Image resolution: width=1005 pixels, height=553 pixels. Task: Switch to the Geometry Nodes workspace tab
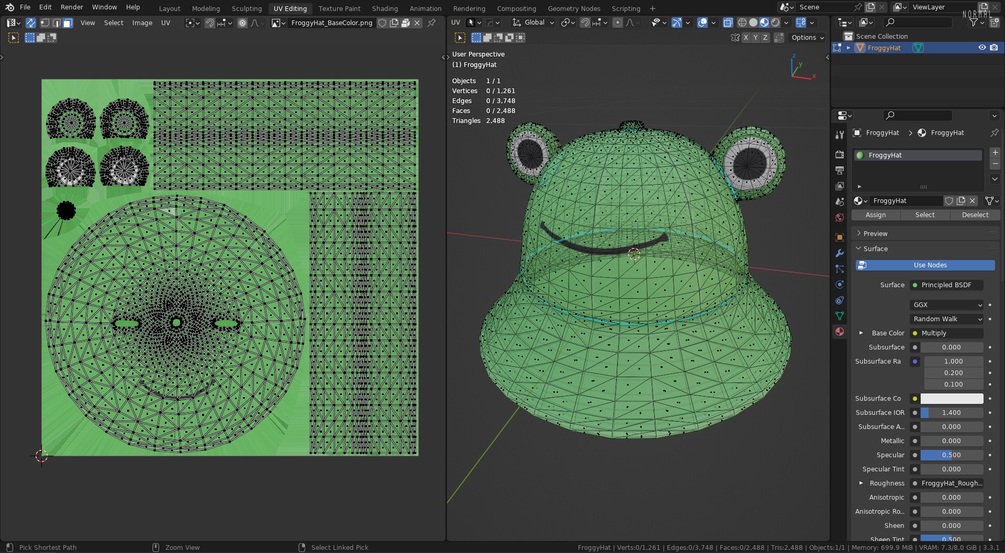574,8
